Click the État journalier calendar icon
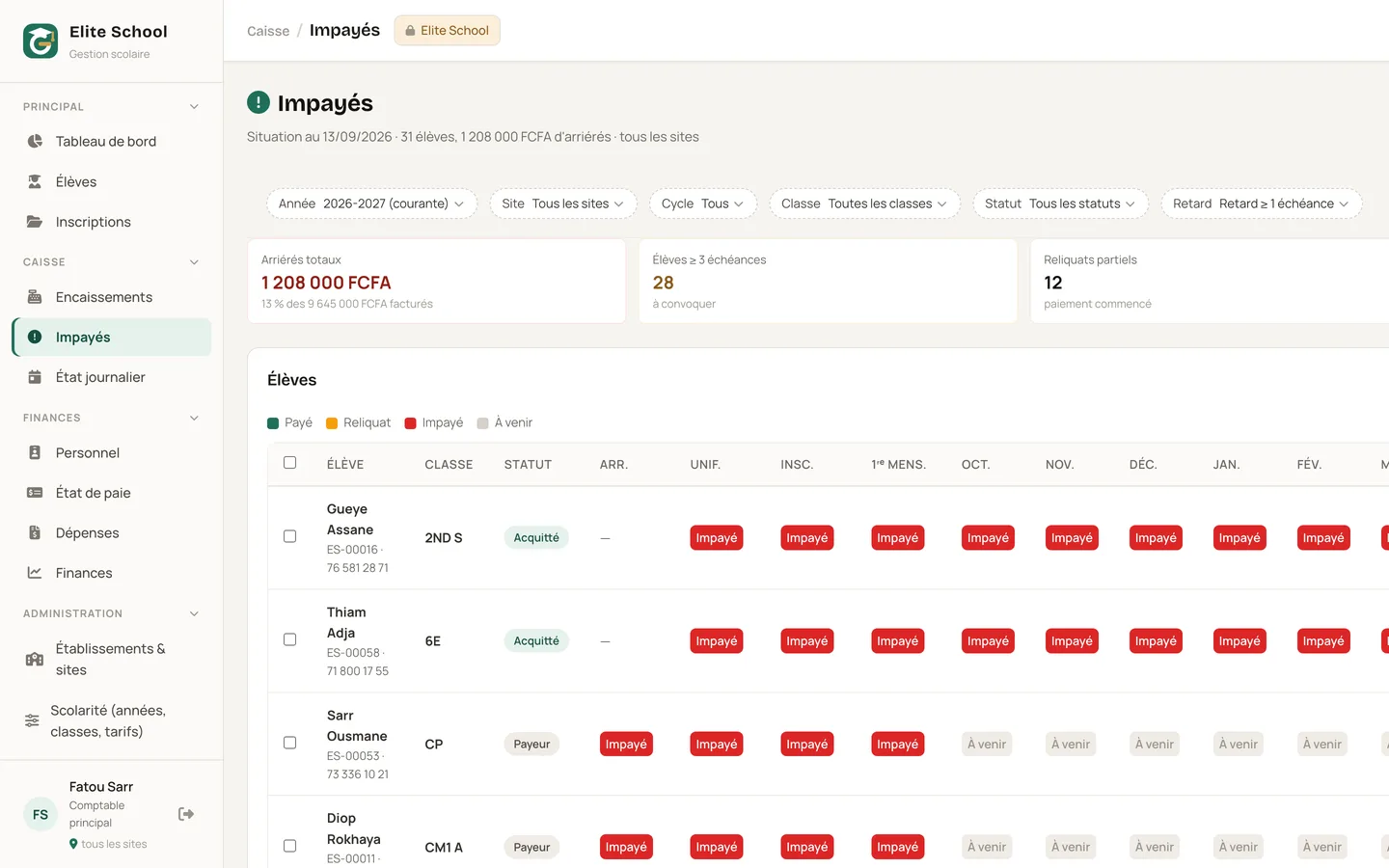Viewport: 1389px width, 868px height. pos(35,377)
